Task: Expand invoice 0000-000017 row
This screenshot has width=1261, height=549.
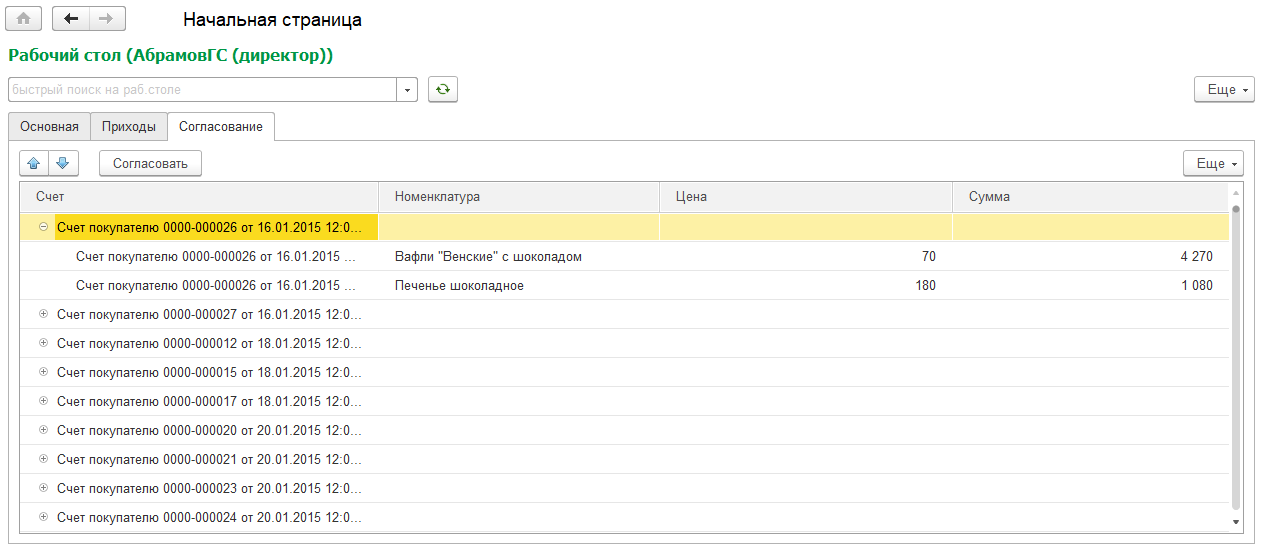Action: [43, 401]
